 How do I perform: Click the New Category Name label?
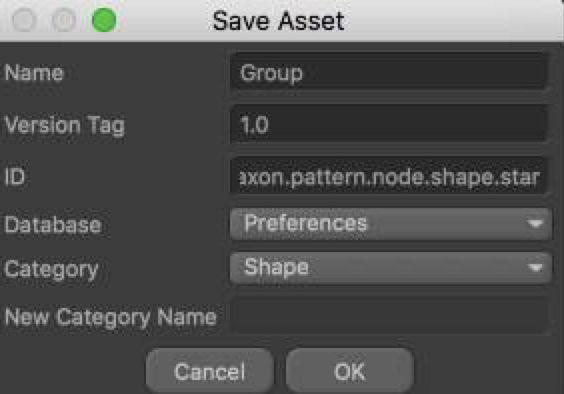(x=110, y=318)
